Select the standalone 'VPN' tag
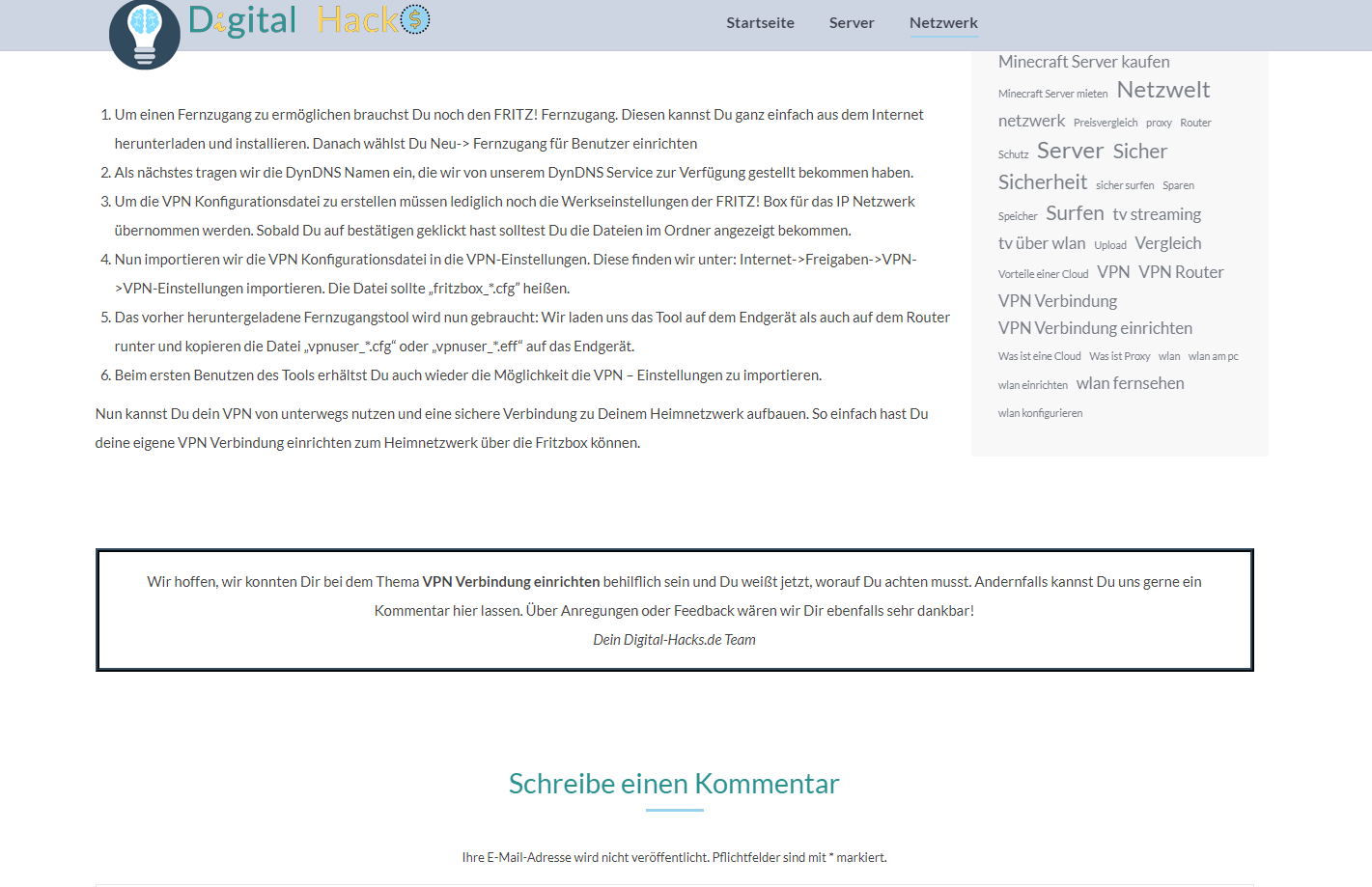1372x887 pixels. click(x=1113, y=272)
